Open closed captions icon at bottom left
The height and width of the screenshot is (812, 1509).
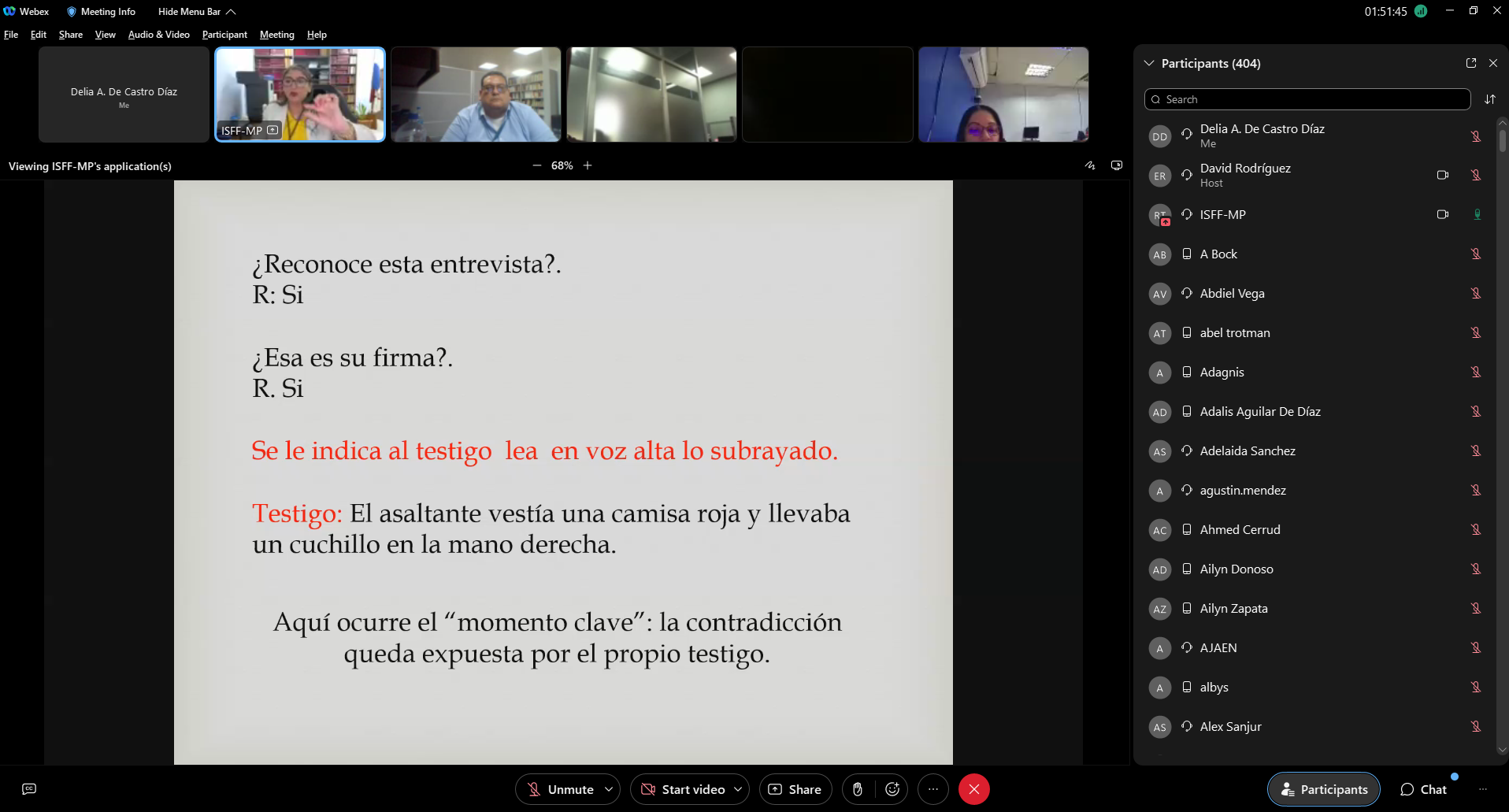coord(29,789)
